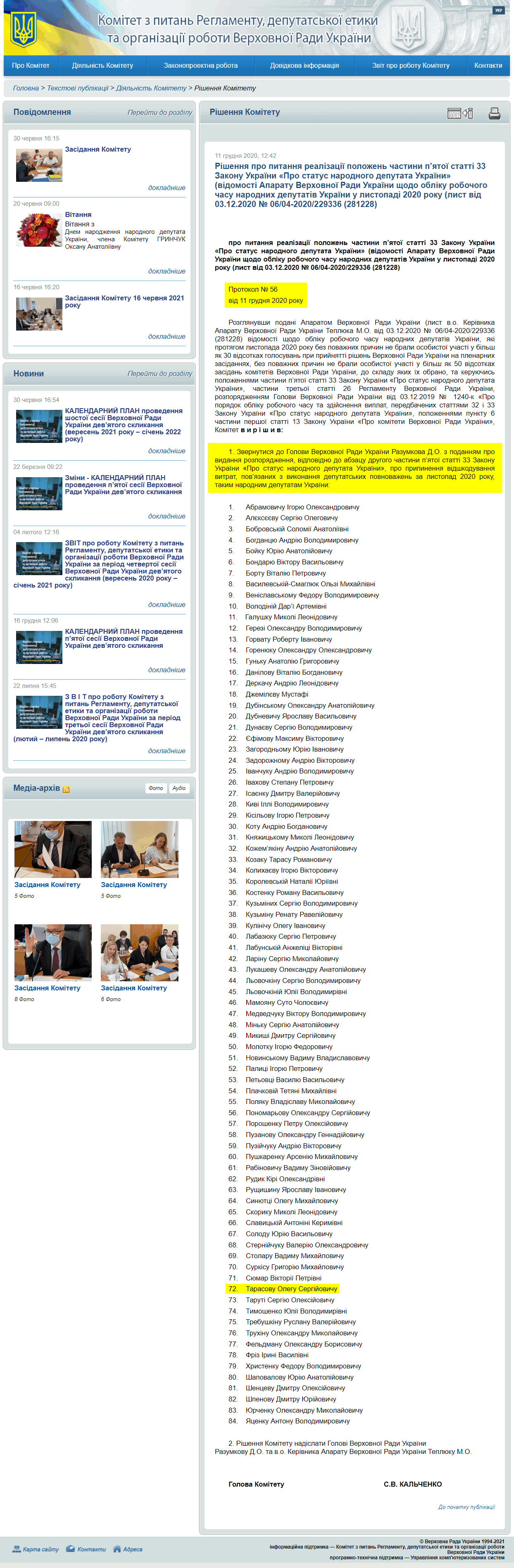
Task: Open КАЛЕНДАРНИЙ ПЛАН шостої сесії news
Action: tap(124, 425)
